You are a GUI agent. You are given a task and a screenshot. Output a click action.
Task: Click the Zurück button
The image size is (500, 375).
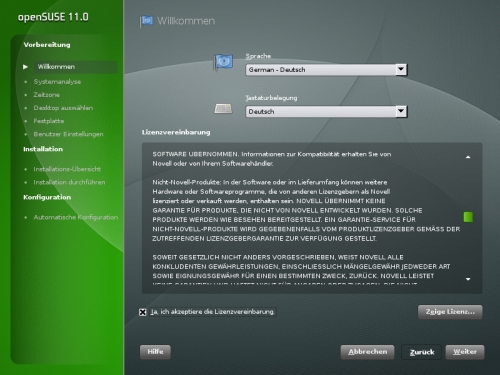pyautogui.click(x=422, y=352)
